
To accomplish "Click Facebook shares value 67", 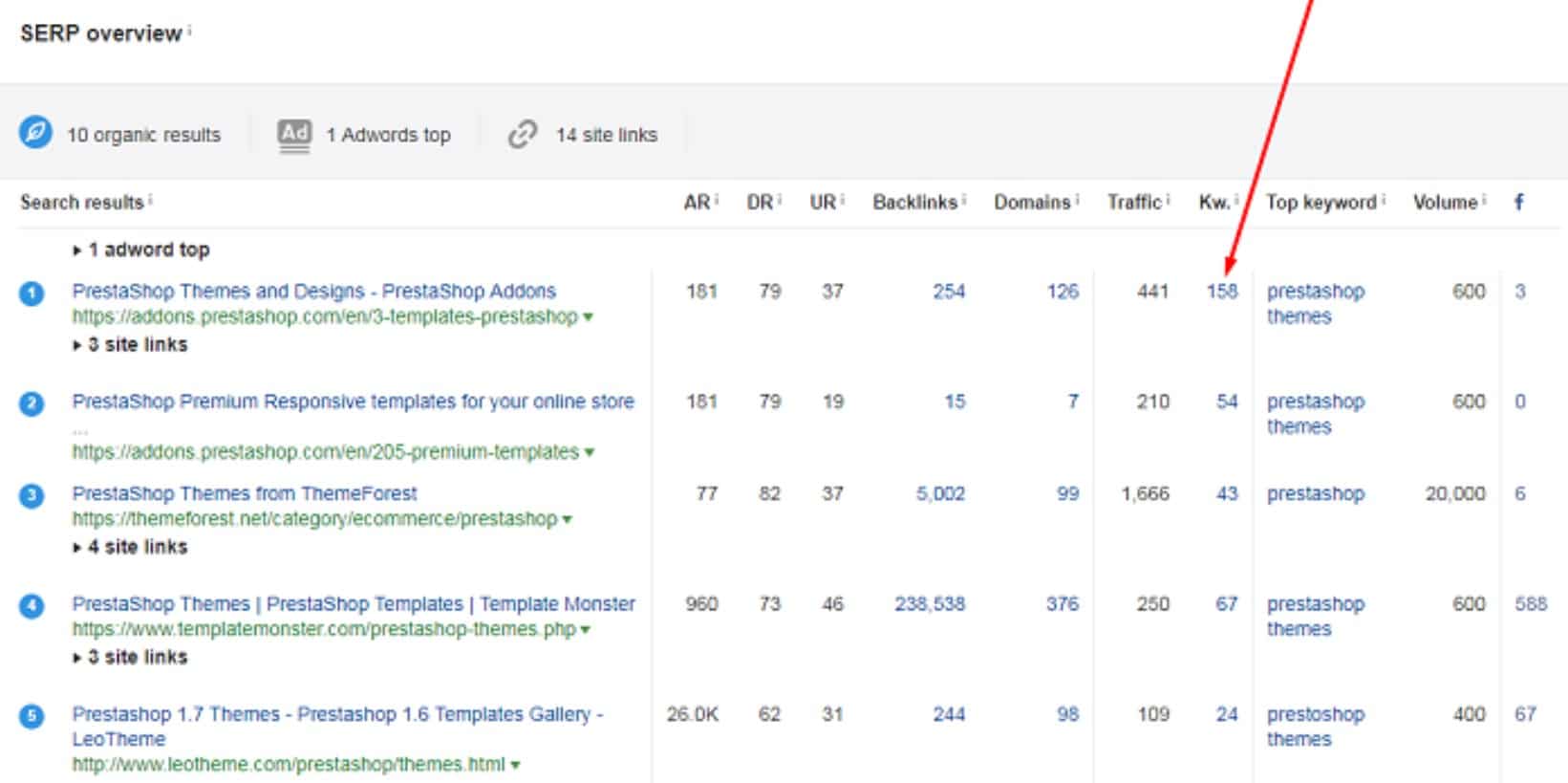I will point(1525,714).
